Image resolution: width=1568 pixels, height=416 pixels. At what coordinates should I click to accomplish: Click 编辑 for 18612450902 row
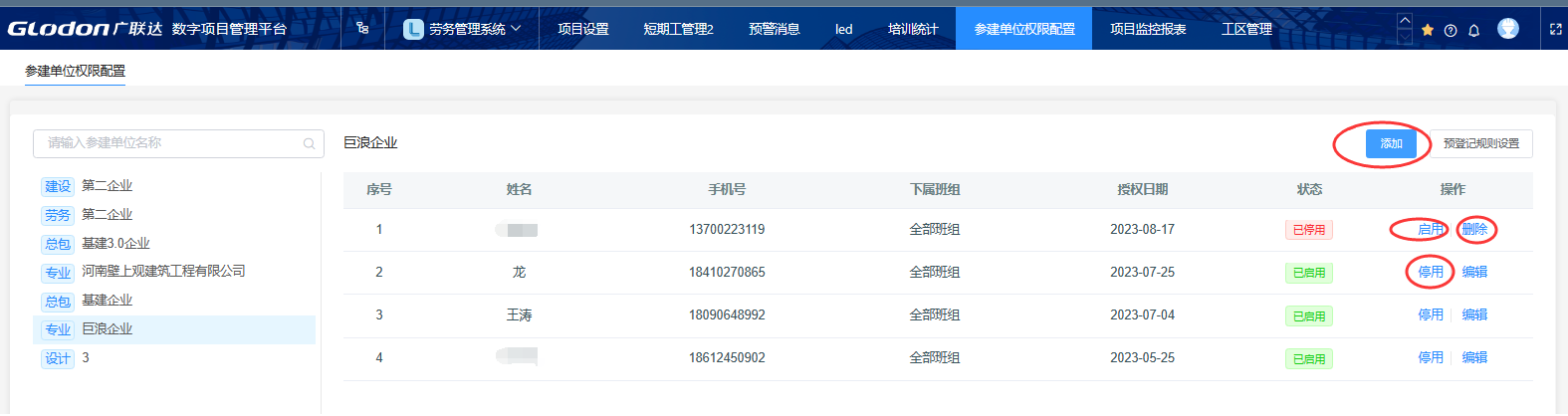click(x=1474, y=357)
